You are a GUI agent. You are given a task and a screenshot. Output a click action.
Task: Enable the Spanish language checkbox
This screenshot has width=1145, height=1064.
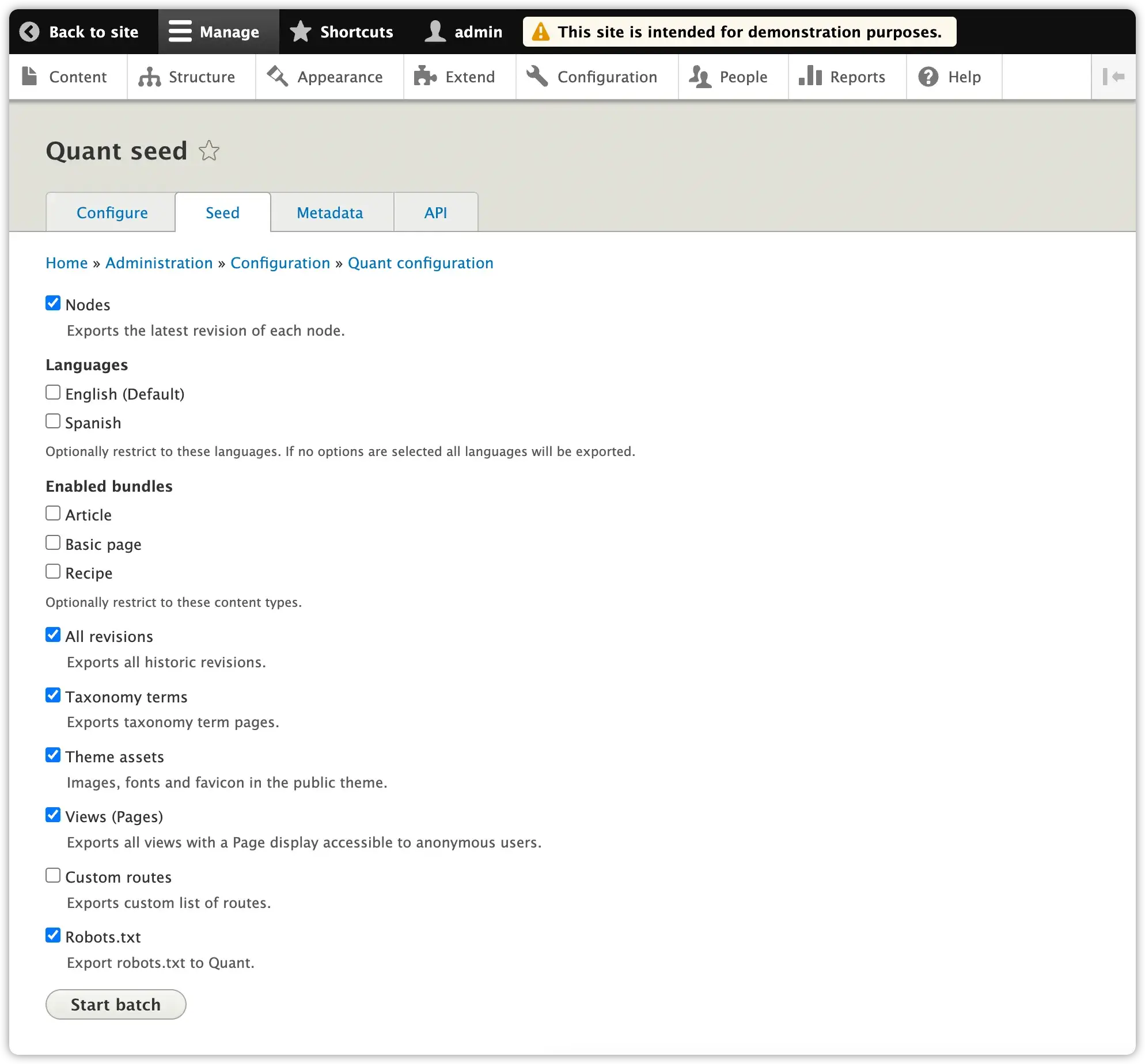click(x=53, y=421)
